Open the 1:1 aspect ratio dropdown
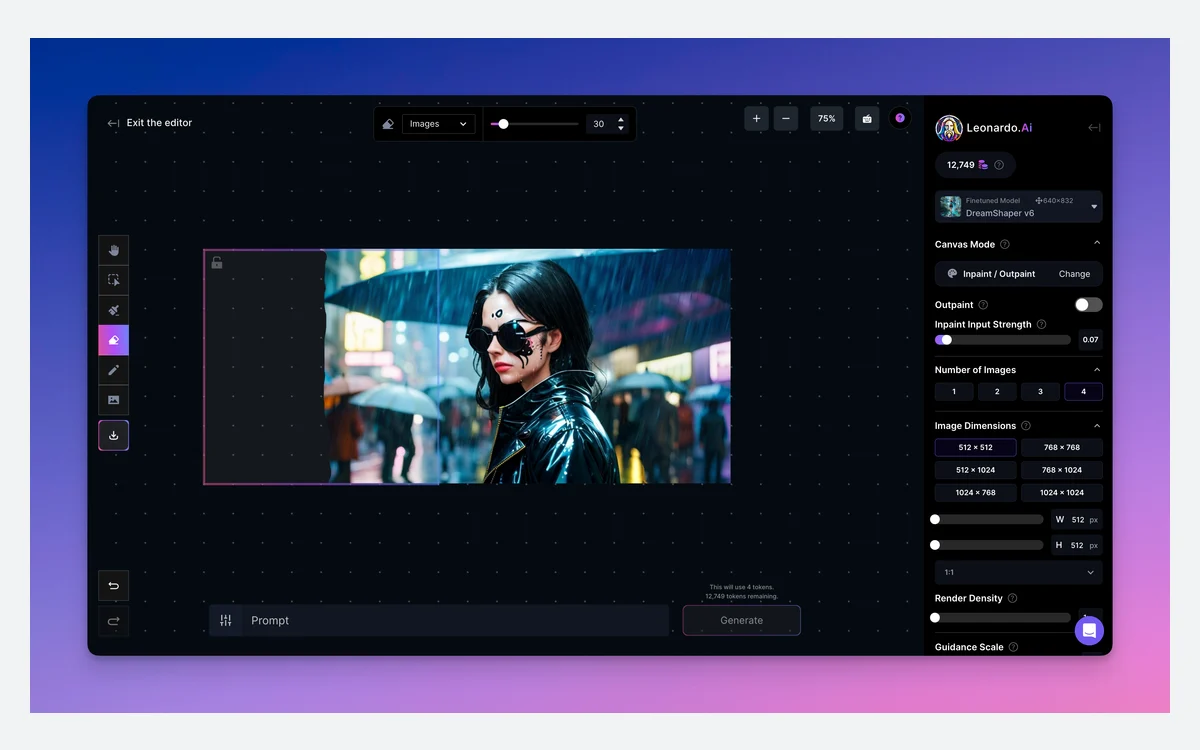1200x750 pixels. pyautogui.click(x=1018, y=572)
